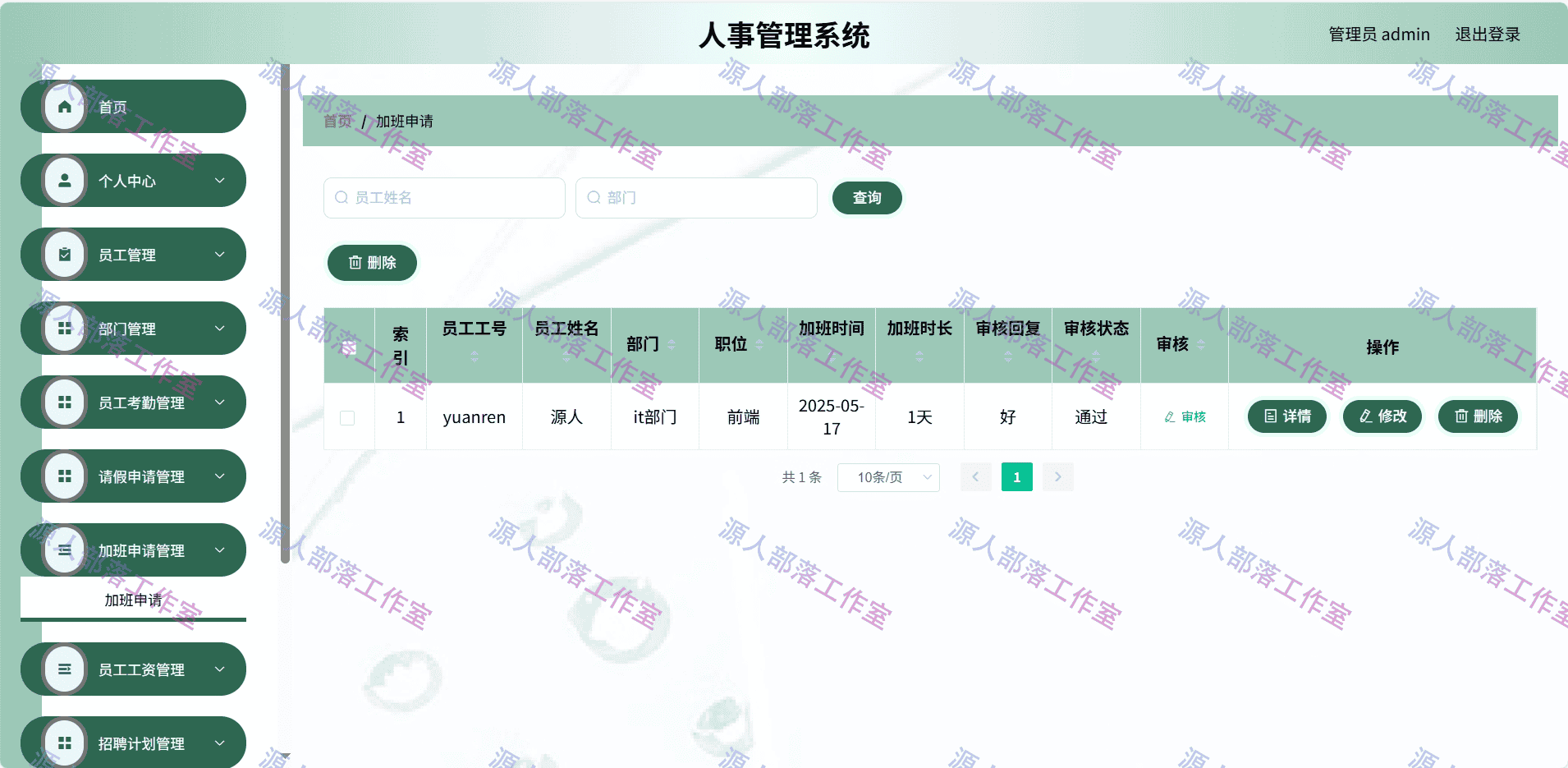
Task: Go to 首页 via the sidebar home icon
Action: [x=65, y=107]
